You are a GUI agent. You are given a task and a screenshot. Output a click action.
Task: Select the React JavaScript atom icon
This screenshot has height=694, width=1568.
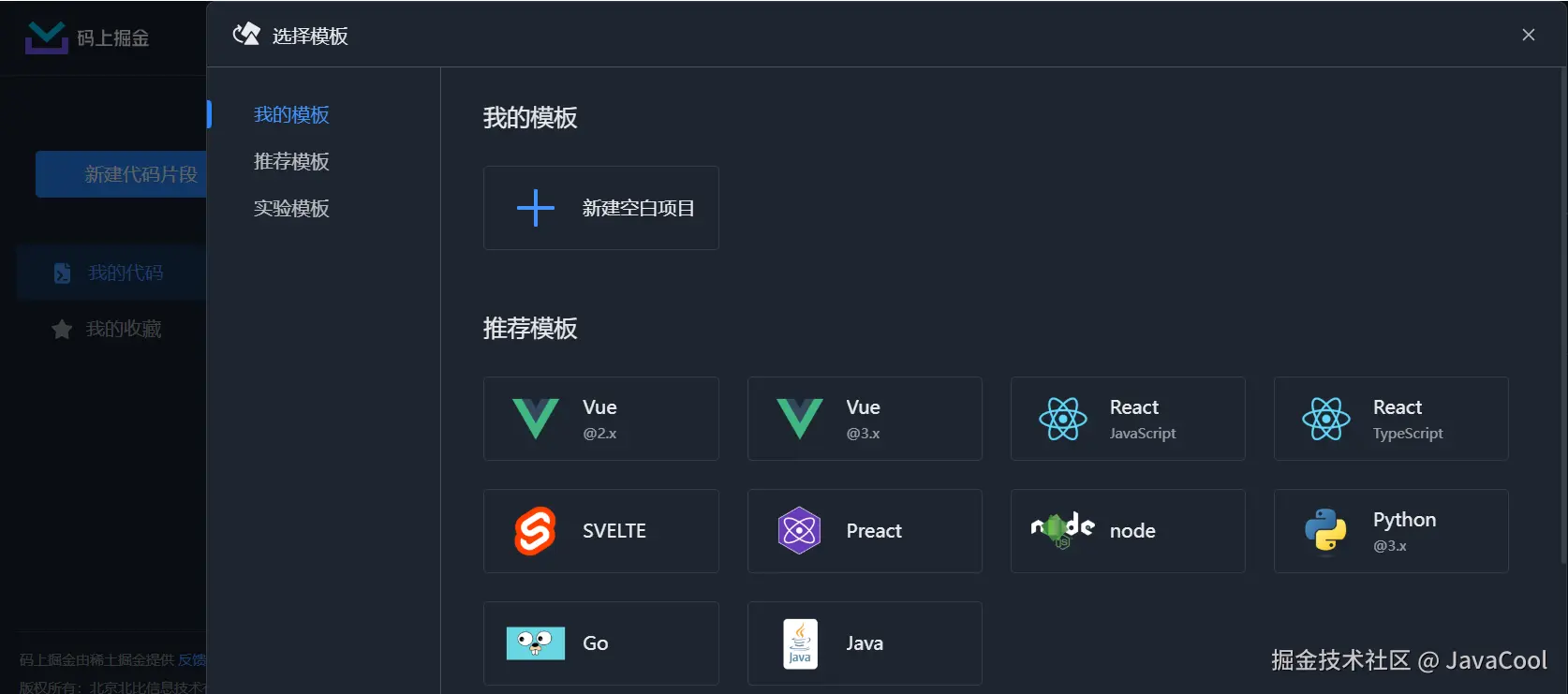coord(1062,419)
